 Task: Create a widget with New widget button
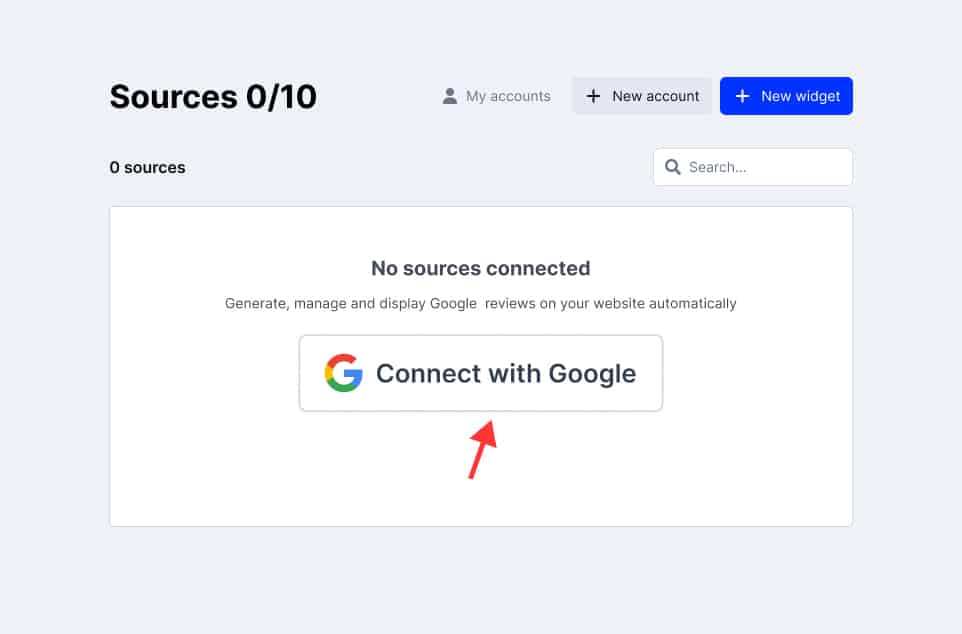point(786,96)
